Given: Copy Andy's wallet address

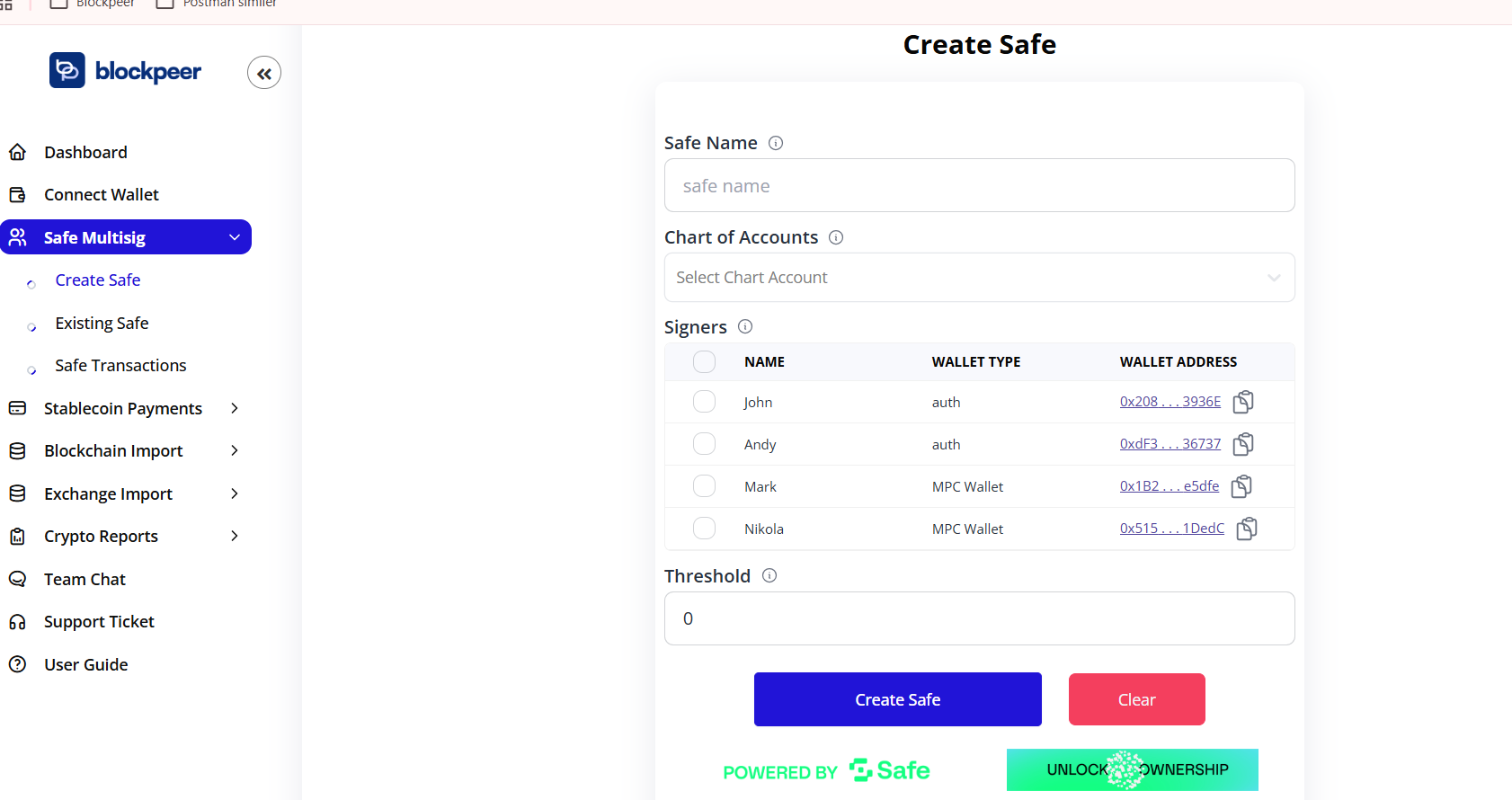Looking at the screenshot, I should click(1243, 444).
